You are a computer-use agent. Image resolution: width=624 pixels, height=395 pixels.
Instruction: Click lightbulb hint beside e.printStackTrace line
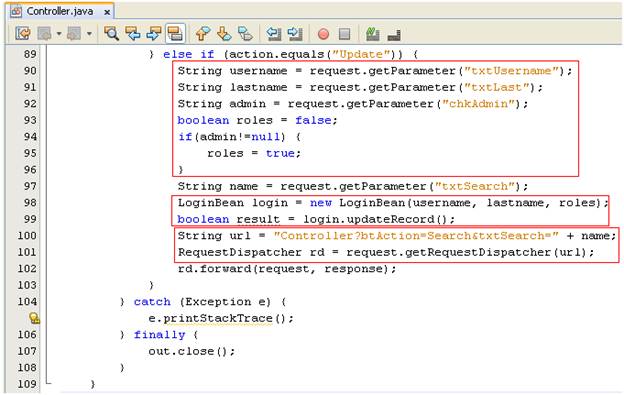(34, 318)
